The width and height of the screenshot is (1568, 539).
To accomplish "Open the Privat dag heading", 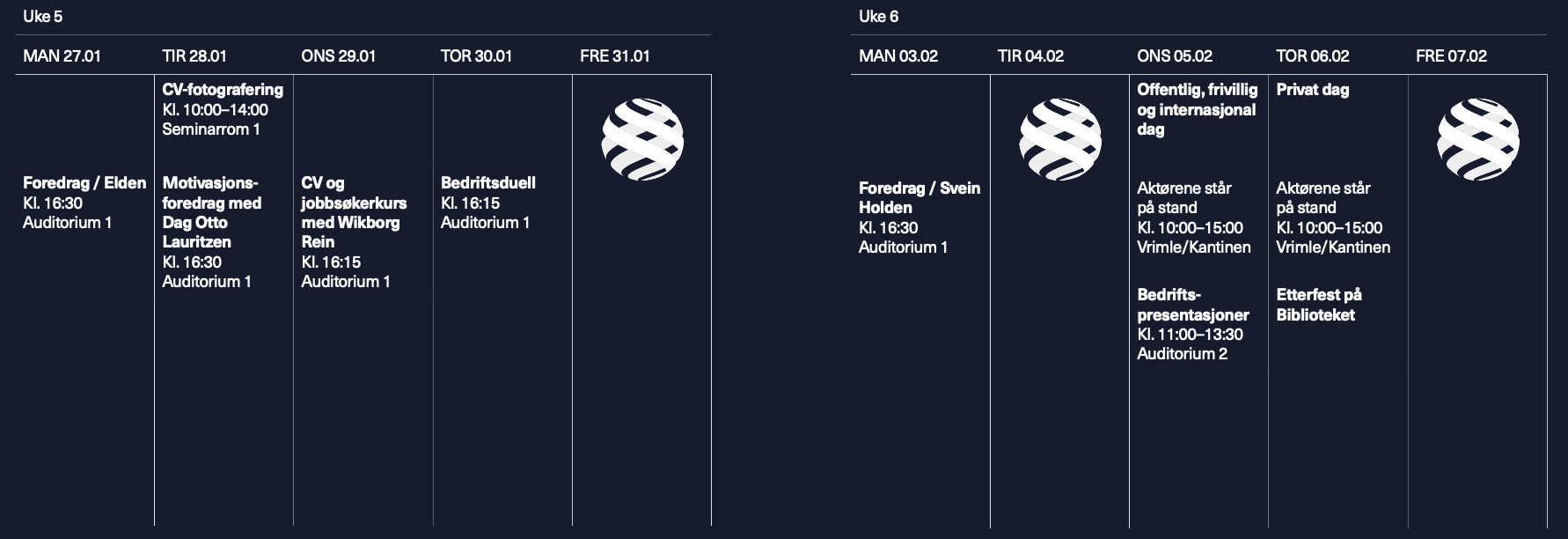I will [x=1312, y=89].
